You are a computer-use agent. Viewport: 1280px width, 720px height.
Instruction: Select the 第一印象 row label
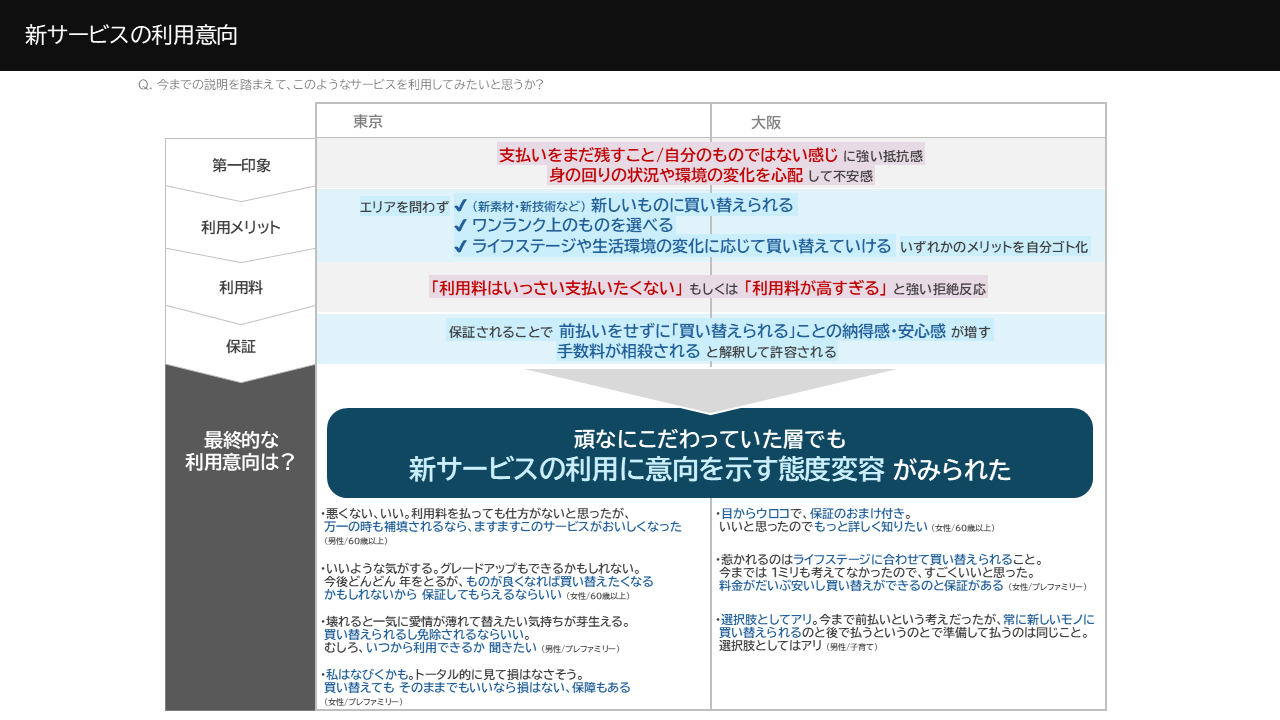(241, 165)
